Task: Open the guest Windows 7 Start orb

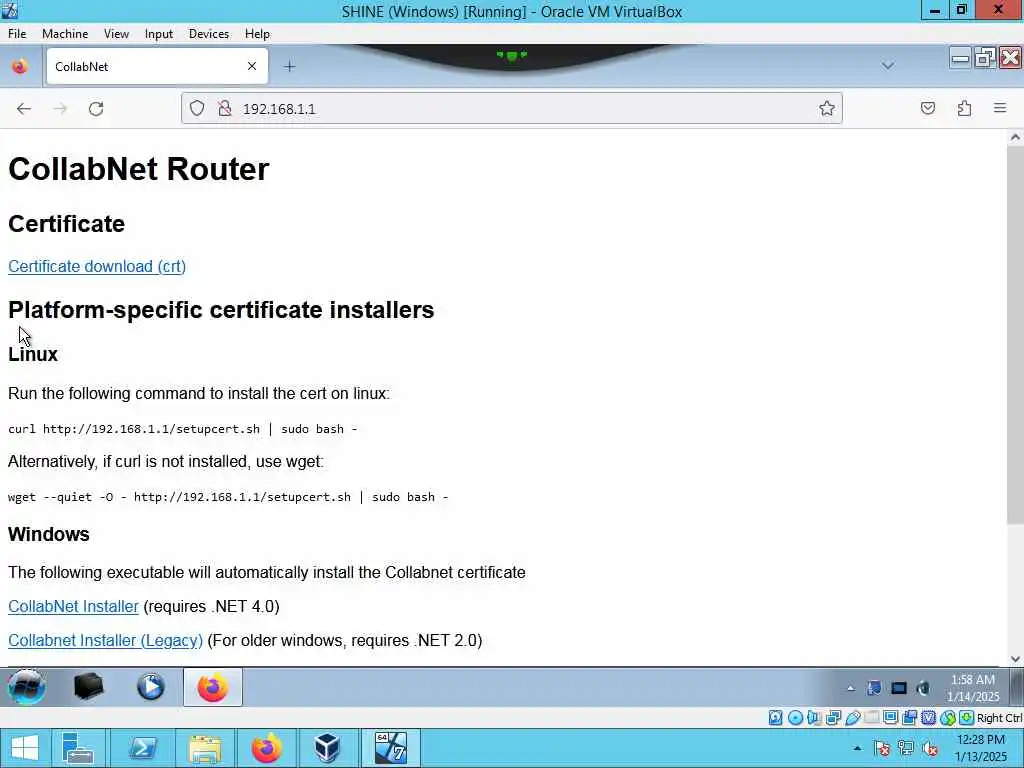Action: coord(27,687)
